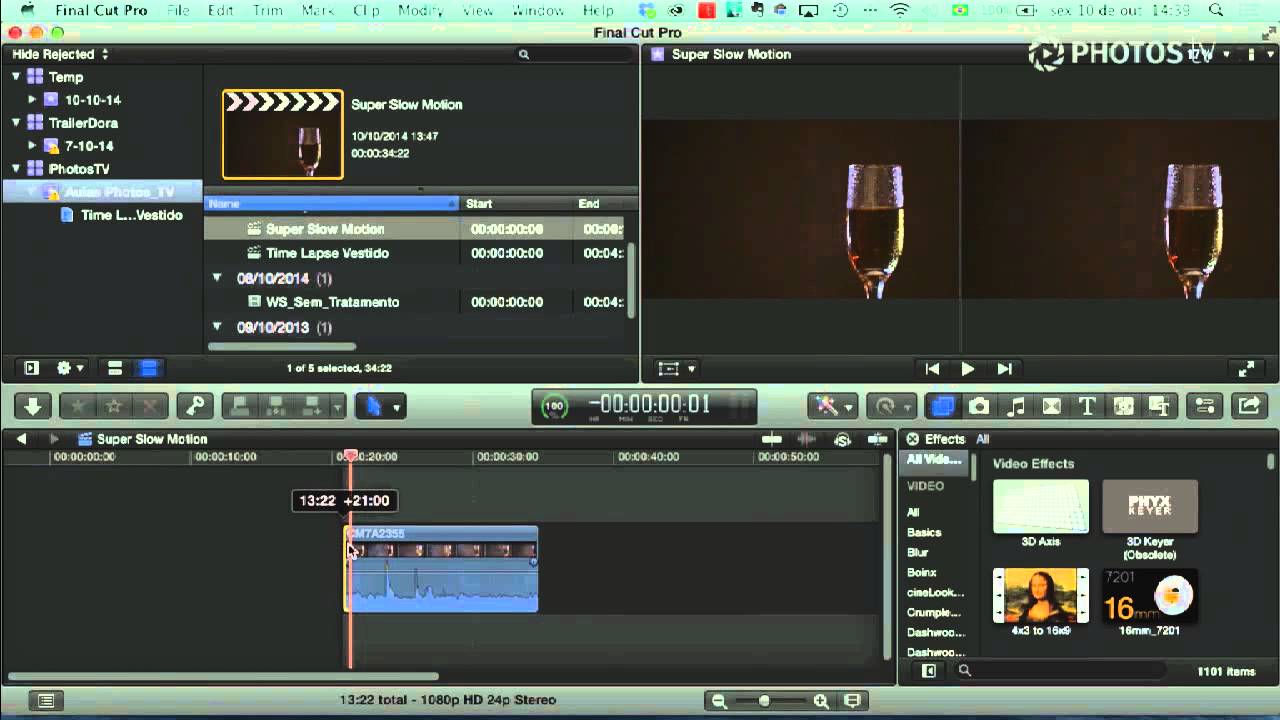Screen dimensions: 1280x720
Task: Collapse the 09/10/2013 date group
Action: [x=217, y=327]
